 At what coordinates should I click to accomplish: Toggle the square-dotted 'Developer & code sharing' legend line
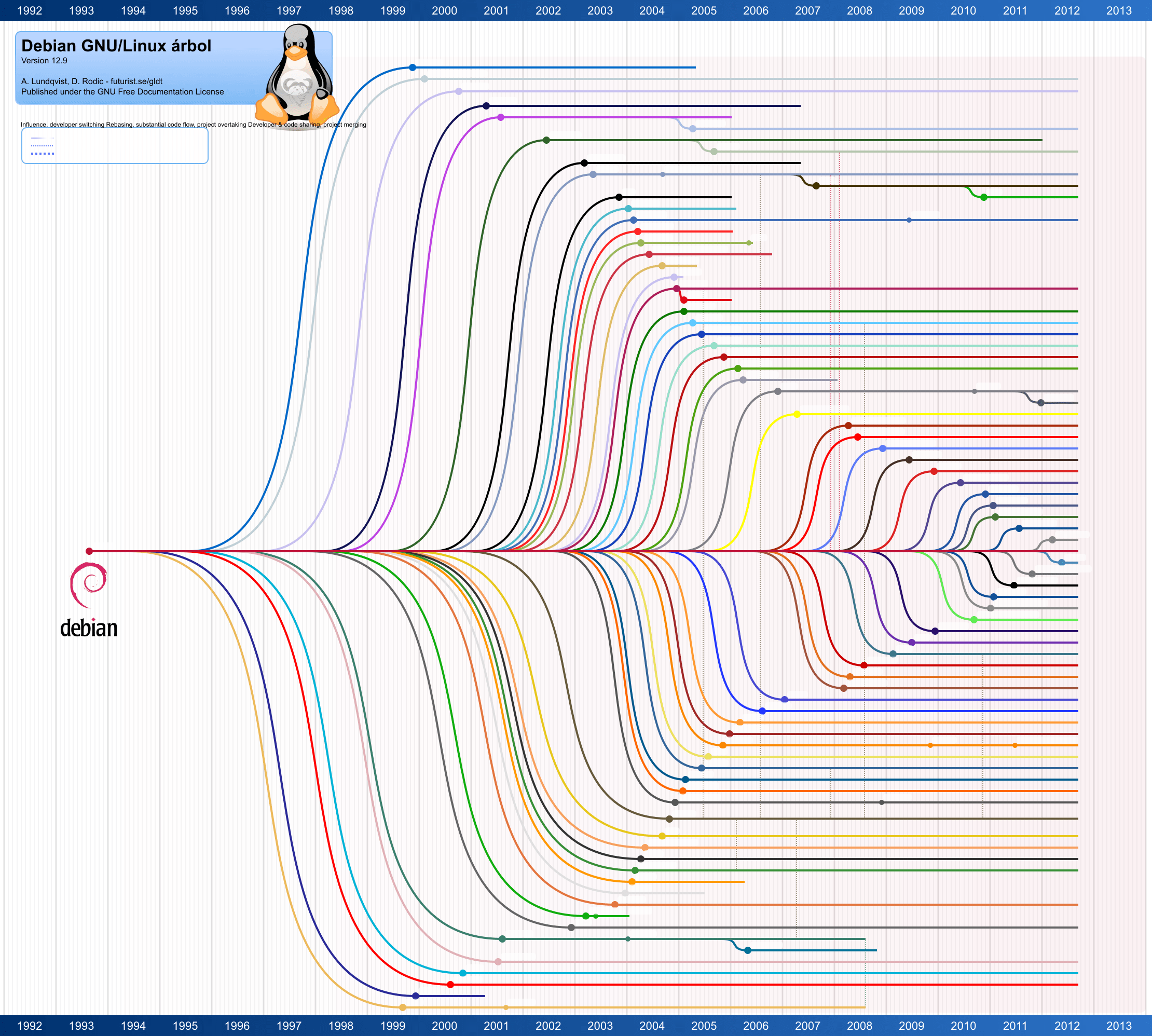pos(43,153)
